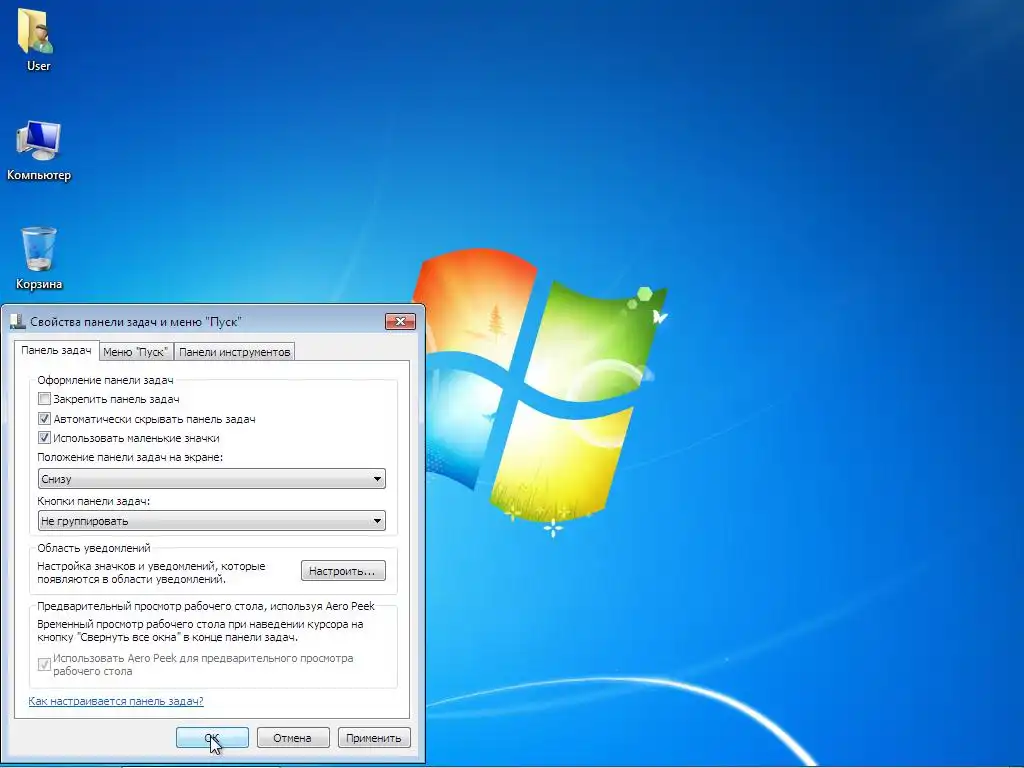Click the Настройка значков и уведомлений description
This screenshot has width=1024, height=768.
click(151, 573)
